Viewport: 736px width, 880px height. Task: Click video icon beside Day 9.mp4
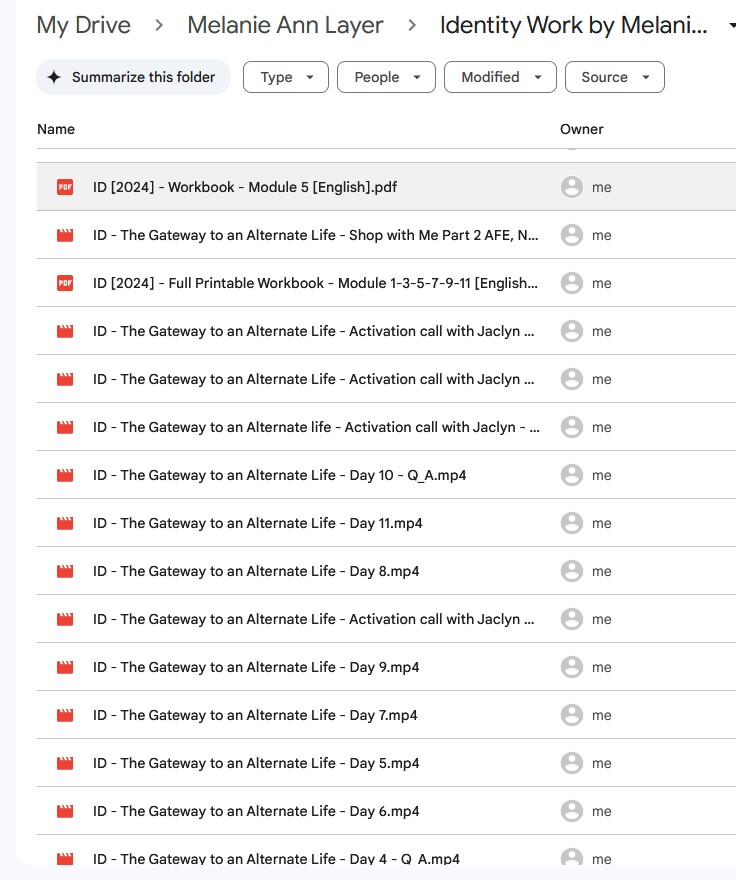click(x=65, y=667)
